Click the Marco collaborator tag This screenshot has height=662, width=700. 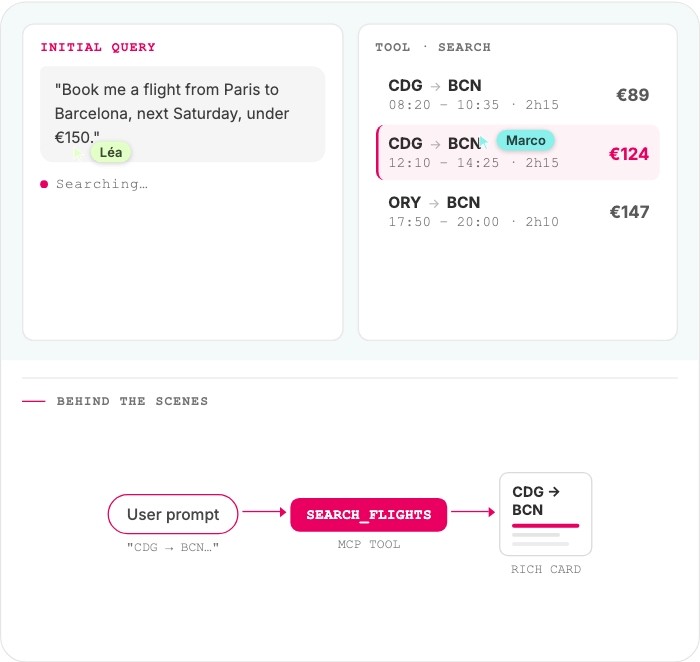click(526, 140)
